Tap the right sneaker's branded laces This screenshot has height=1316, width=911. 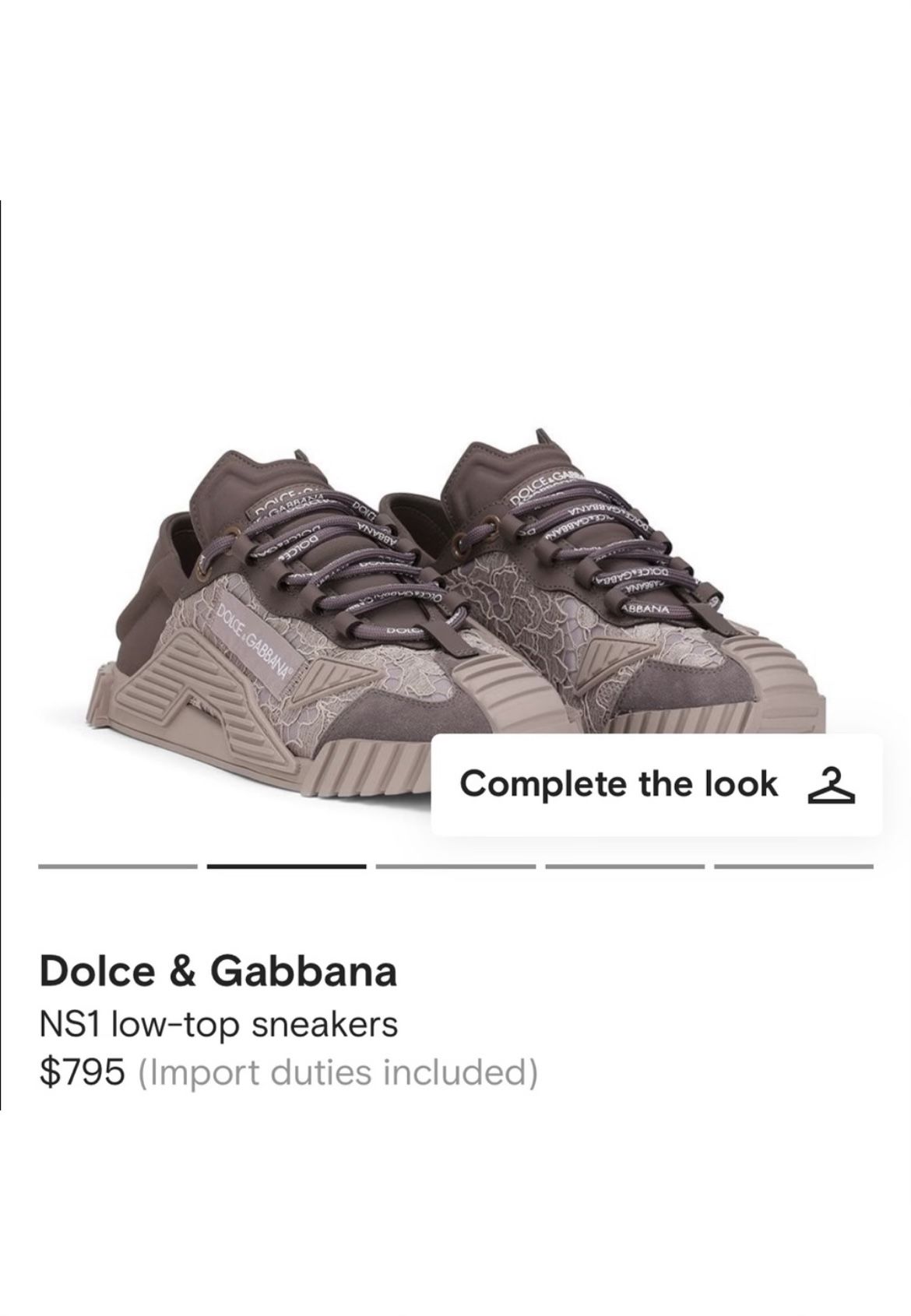click(x=592, y=561)
